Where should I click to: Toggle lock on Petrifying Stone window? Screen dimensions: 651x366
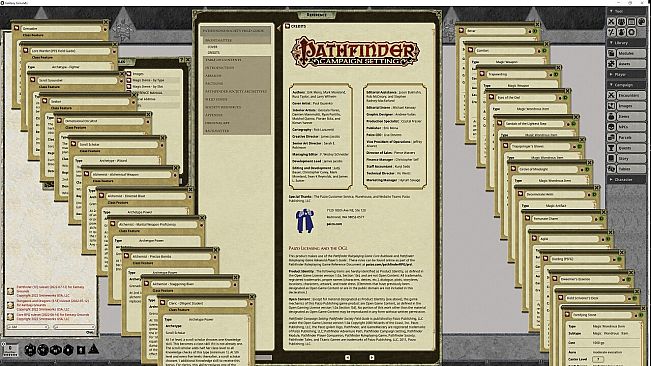pos(635,315)
